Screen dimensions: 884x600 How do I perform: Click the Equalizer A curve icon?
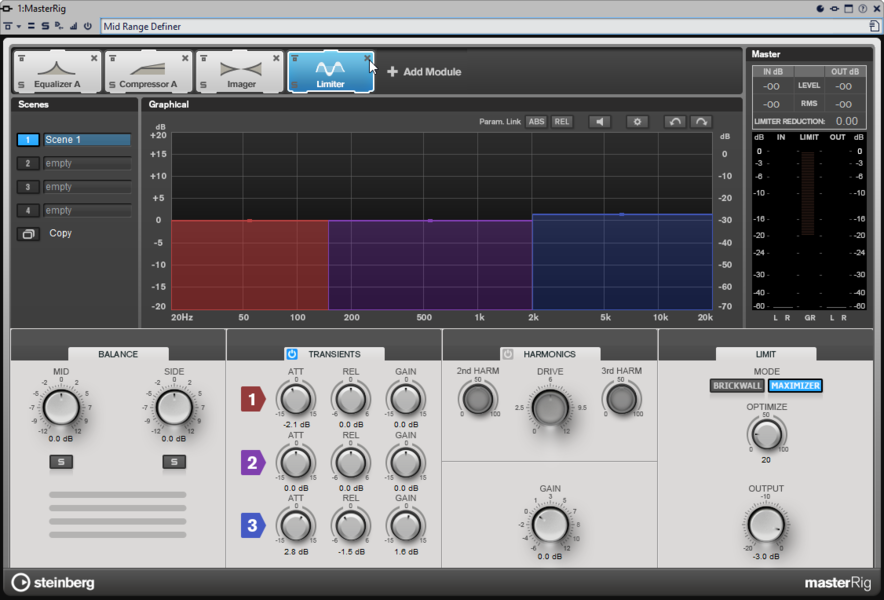click(56, 68)
